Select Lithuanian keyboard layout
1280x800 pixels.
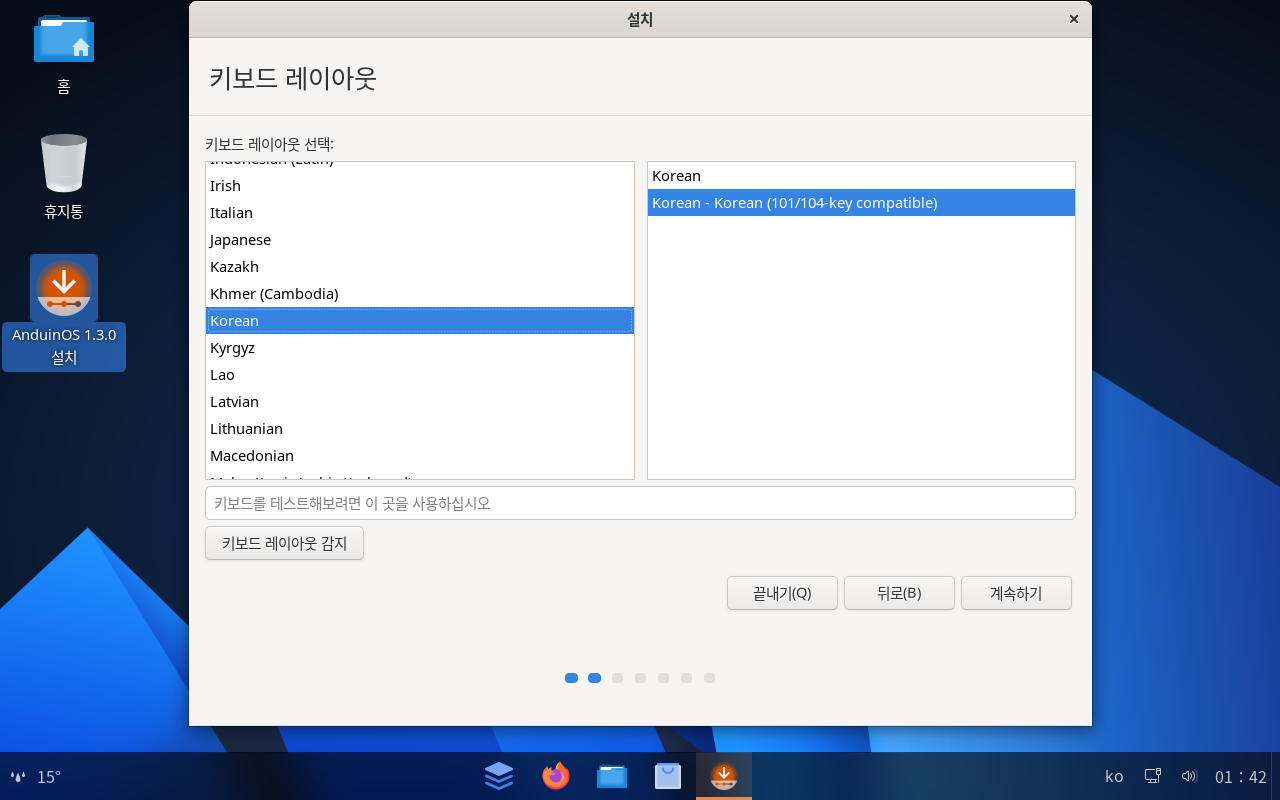420,429
